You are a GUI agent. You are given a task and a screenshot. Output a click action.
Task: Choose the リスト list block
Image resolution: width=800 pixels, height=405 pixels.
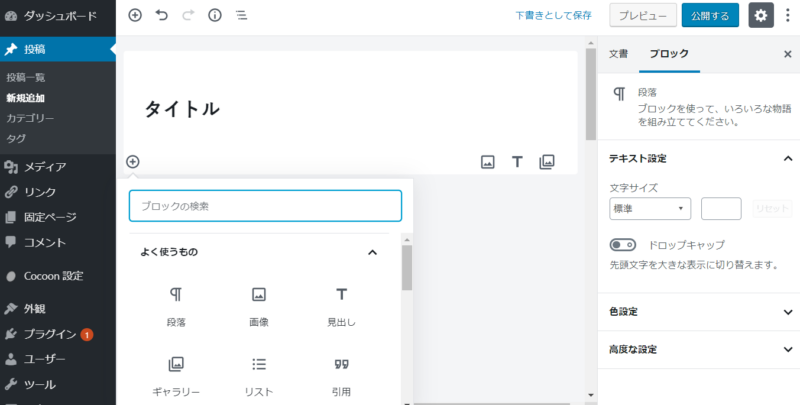pos(259,377)
